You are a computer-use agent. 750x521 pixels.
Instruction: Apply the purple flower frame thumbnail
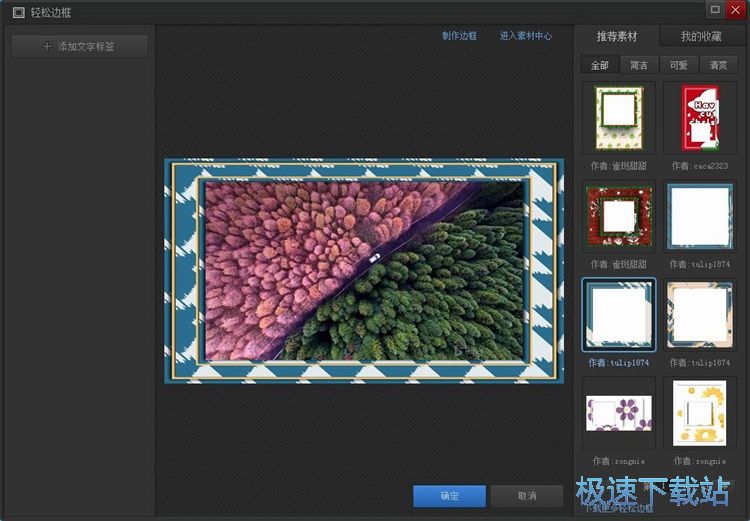(619, 413)
